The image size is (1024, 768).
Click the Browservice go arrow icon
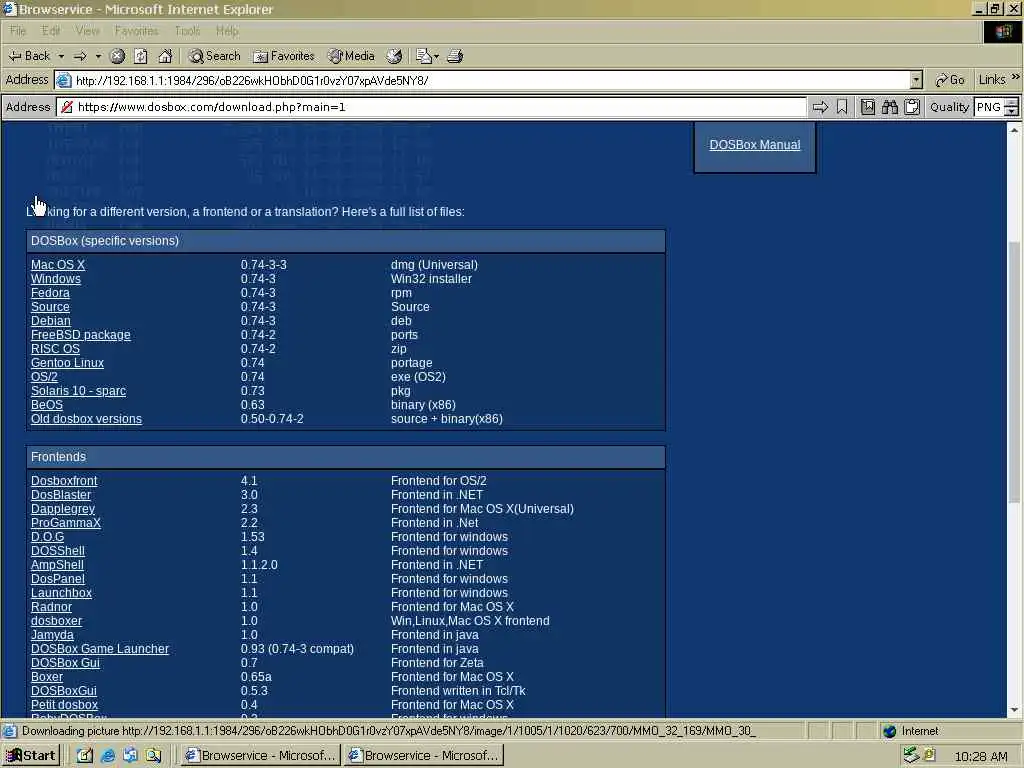click(x=820, y=107)
